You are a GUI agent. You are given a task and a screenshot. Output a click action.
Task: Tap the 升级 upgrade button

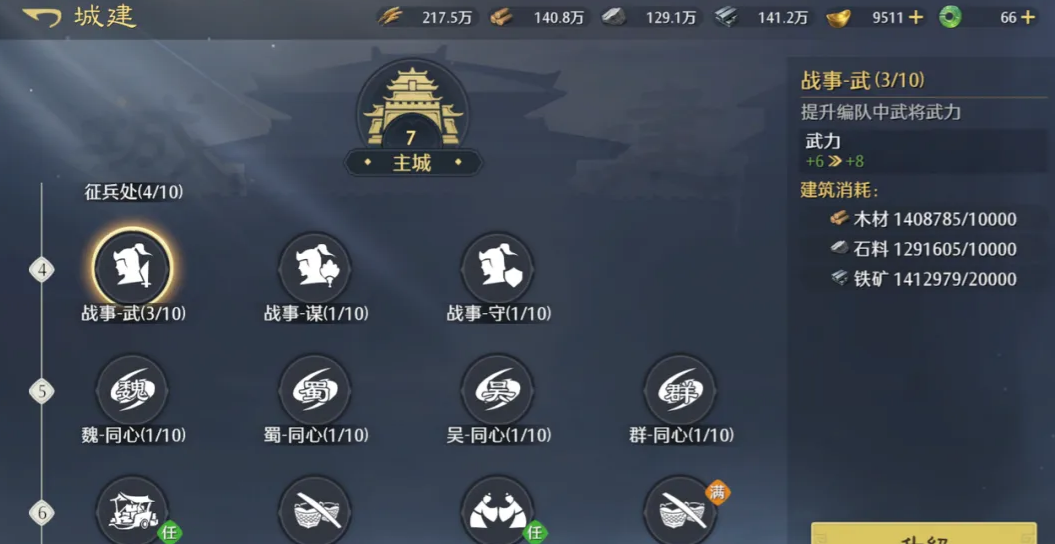[924, 533]
